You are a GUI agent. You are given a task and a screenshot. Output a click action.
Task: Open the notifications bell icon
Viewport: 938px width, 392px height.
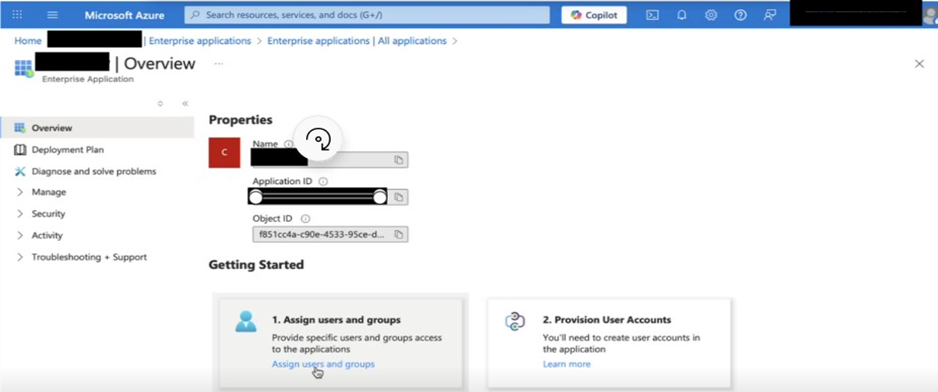(682, 16)
